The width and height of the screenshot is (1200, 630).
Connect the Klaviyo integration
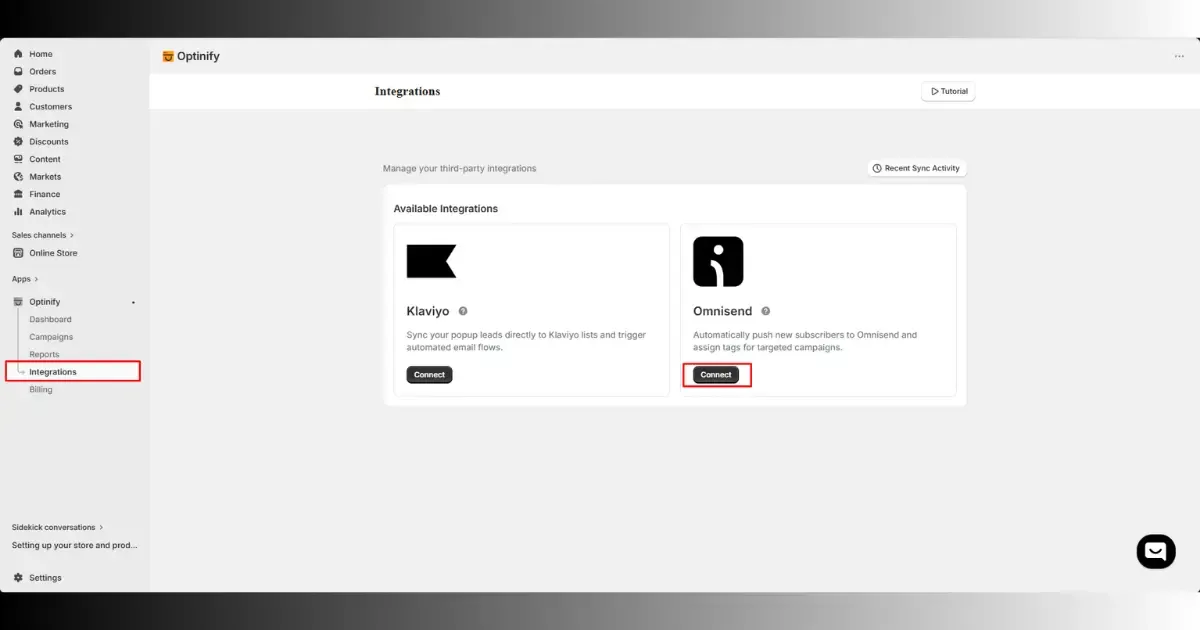coord(429,374)
